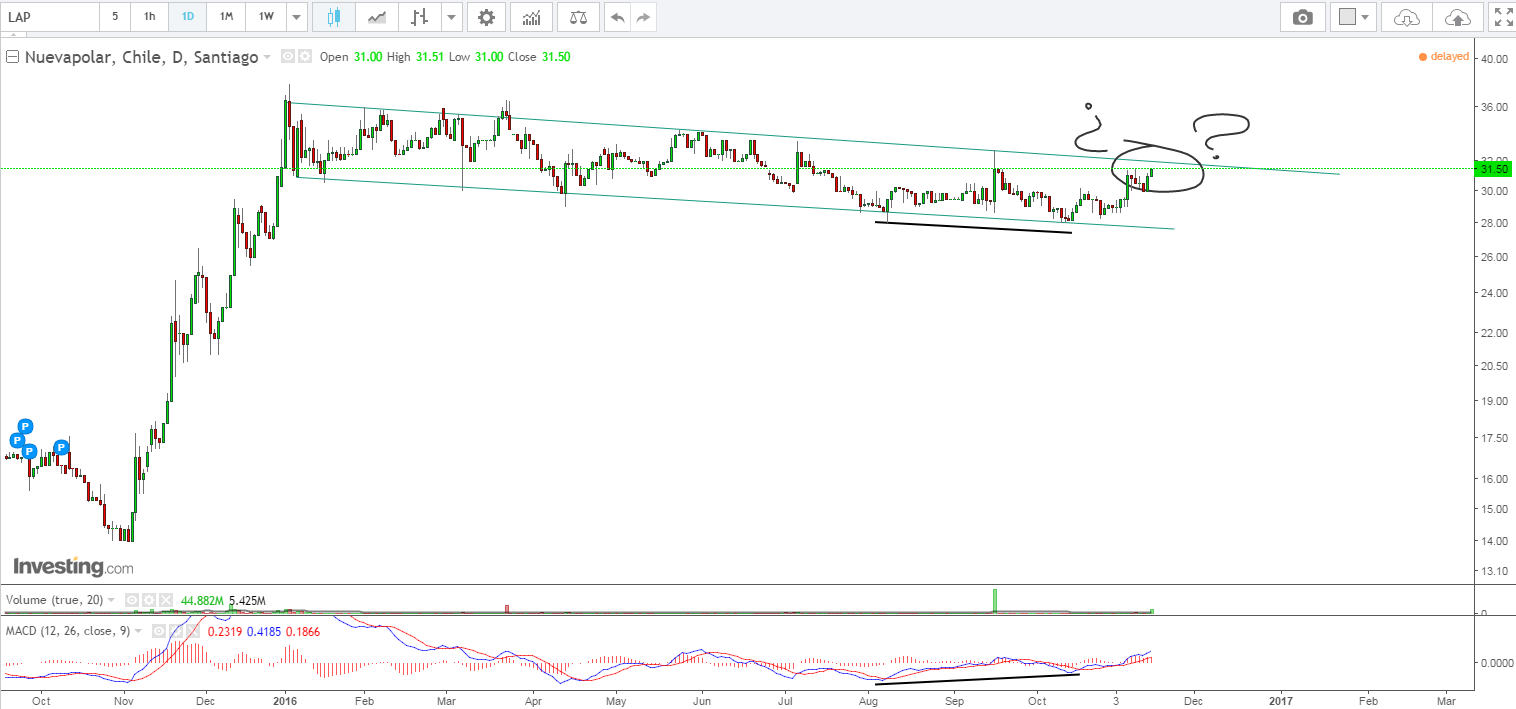Switch to the 1h interval
1516x709 pixels.
point(149,17)
